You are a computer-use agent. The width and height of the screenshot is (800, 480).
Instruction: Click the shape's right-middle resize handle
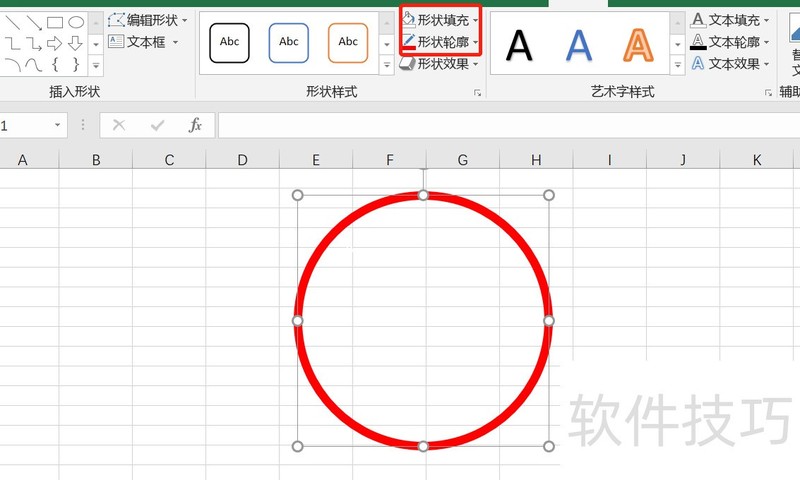(549, 321)
